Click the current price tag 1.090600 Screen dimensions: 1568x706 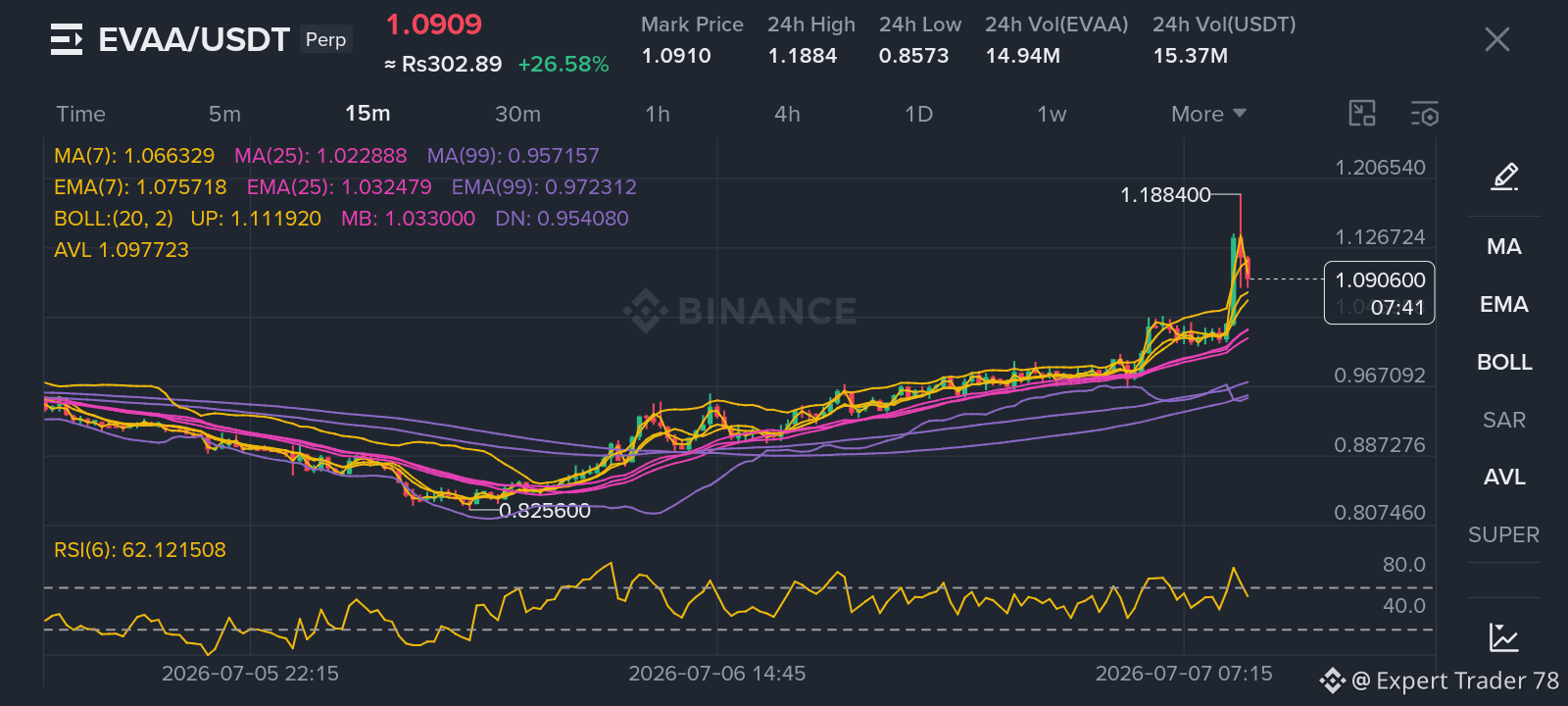point(1380,280)
